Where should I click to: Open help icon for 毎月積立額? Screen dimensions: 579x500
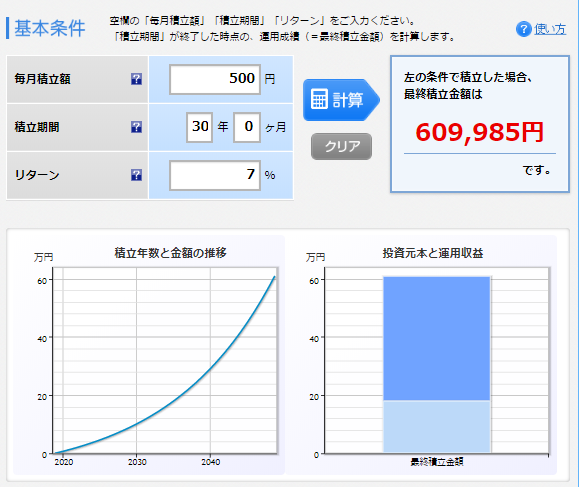pos(136,79)
